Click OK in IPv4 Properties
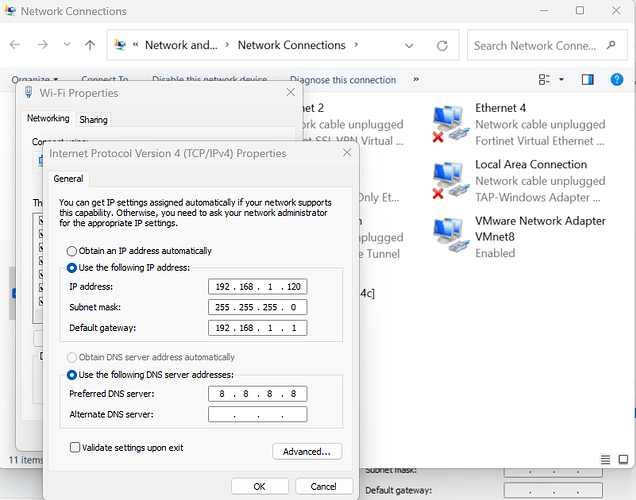This screenshot has width=636, height=500. click(x=260, y=486)
